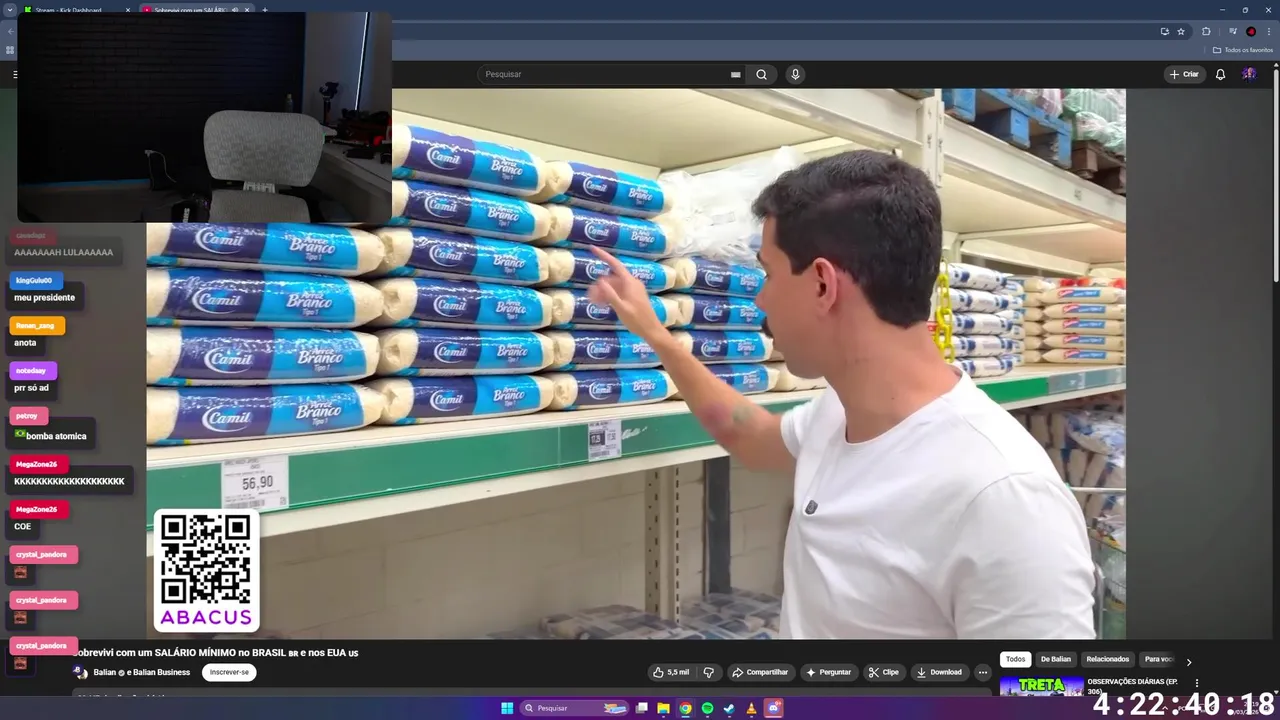Mute the YouTube tab using its audio icon
The height and width of the screenshot is (720, 1280).
pyautogui.click(x=235, y=10)
